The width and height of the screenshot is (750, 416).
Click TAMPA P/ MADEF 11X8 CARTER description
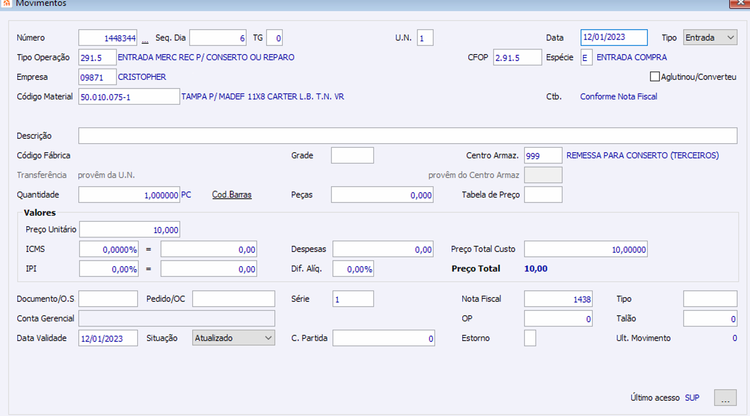tap(263, 97)
